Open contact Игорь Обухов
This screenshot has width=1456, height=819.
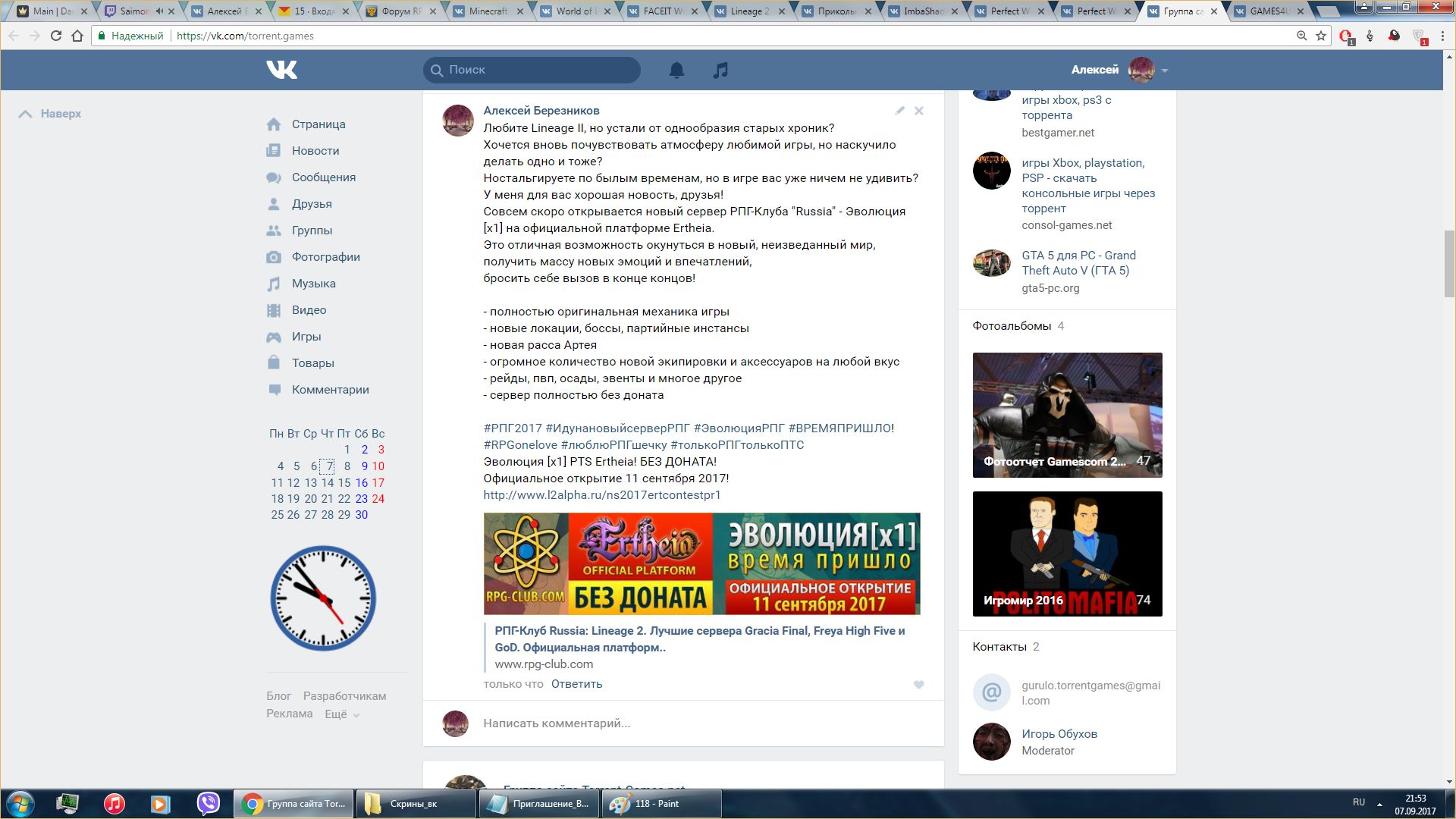(x=1059, y=734)
